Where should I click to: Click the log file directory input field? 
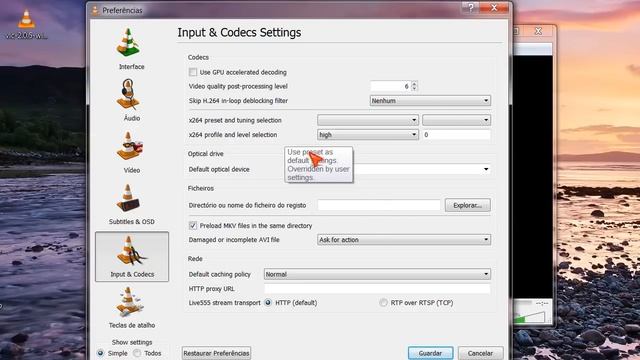pos(379,205)
